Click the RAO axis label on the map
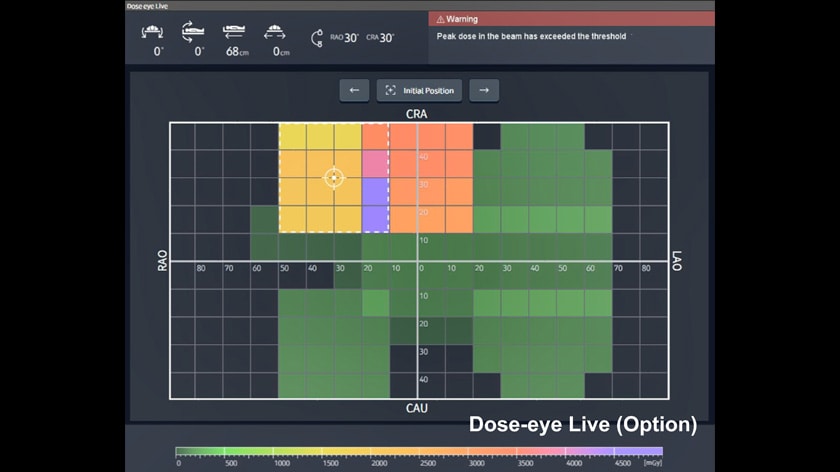The image size is (840, 472). [161, 262]
